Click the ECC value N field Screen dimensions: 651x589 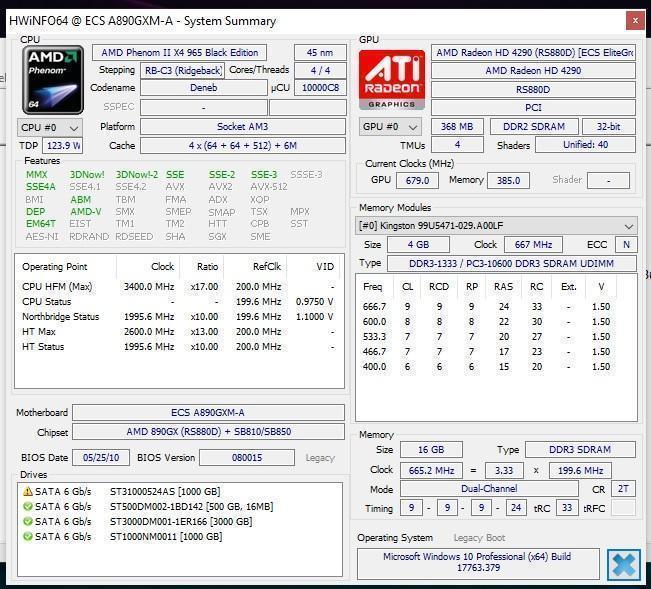[626, 244]
